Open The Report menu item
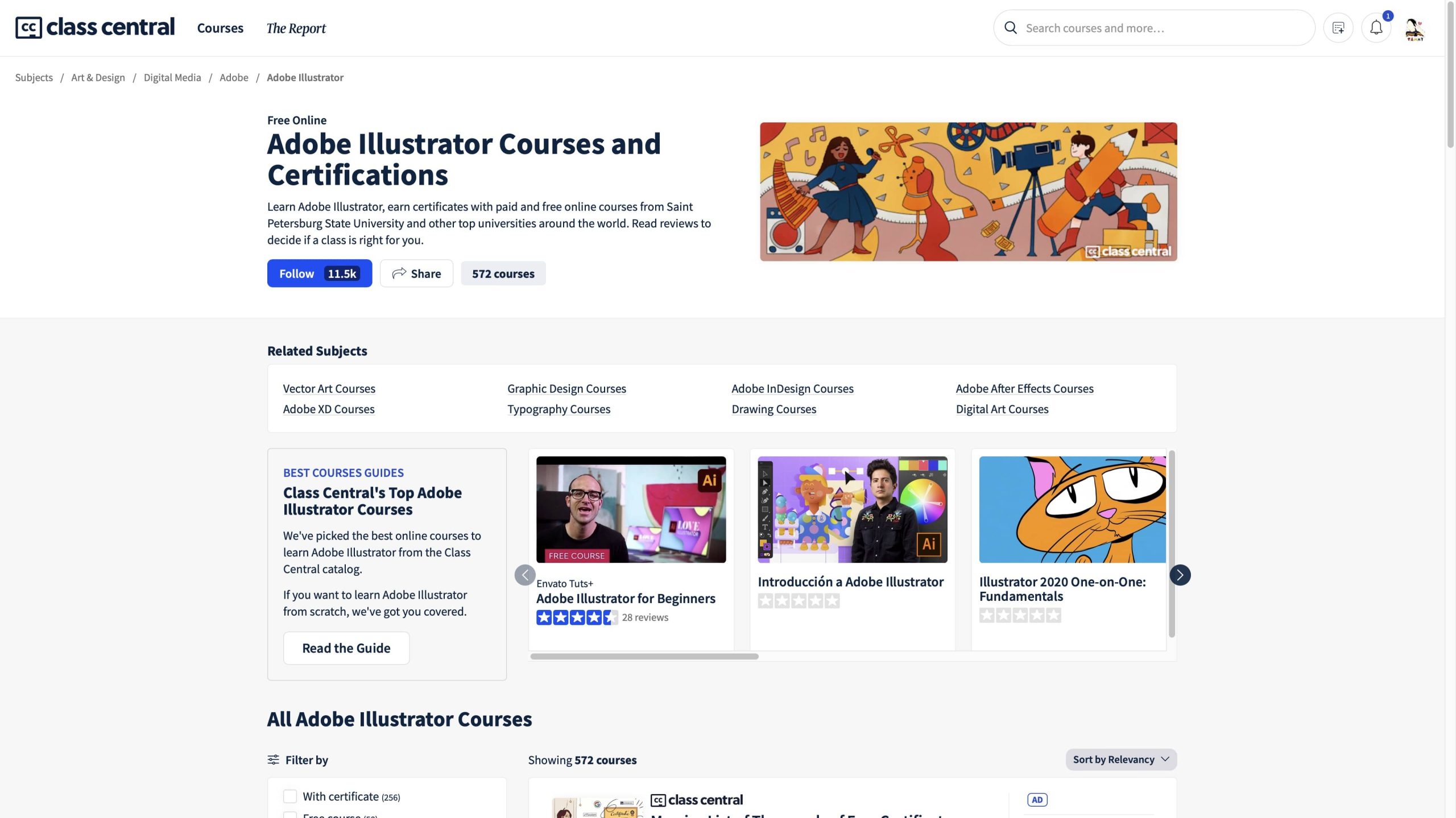The height and width of the screenshot is (818, 1456). pyautogui.click(x=296, y=28)
